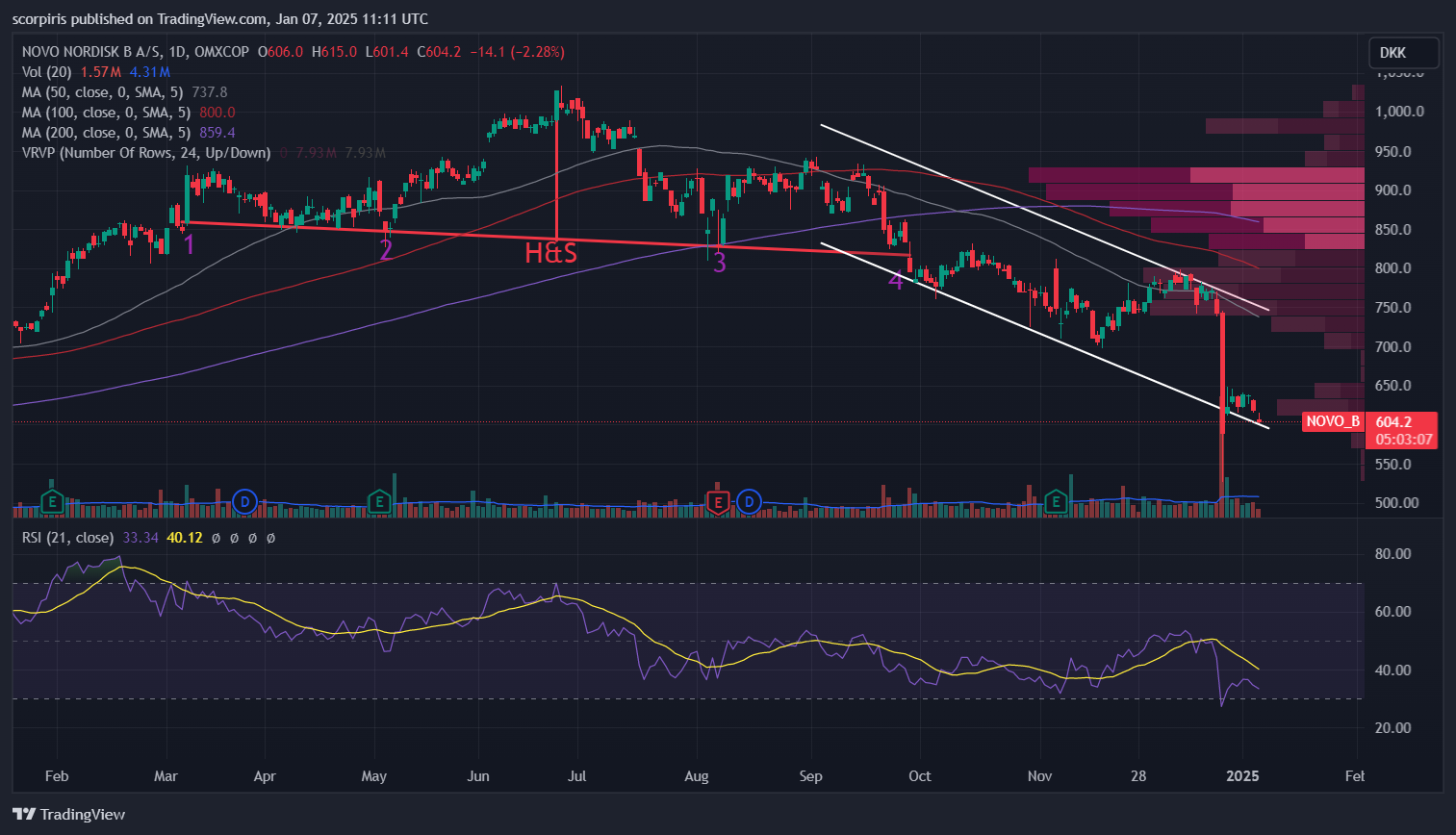Click the purple number 4 annotation
Screen dimensions: 1456x835
click(x=895, y=281)
